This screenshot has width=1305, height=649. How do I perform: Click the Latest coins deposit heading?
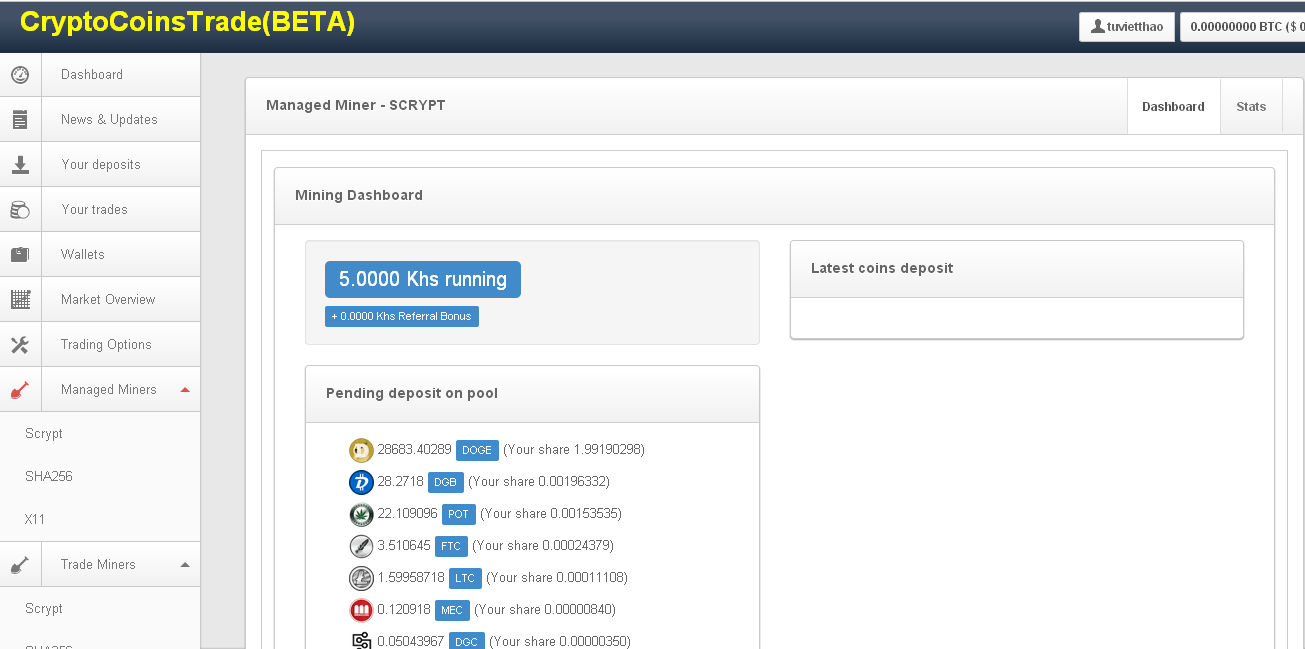(882, 268)
